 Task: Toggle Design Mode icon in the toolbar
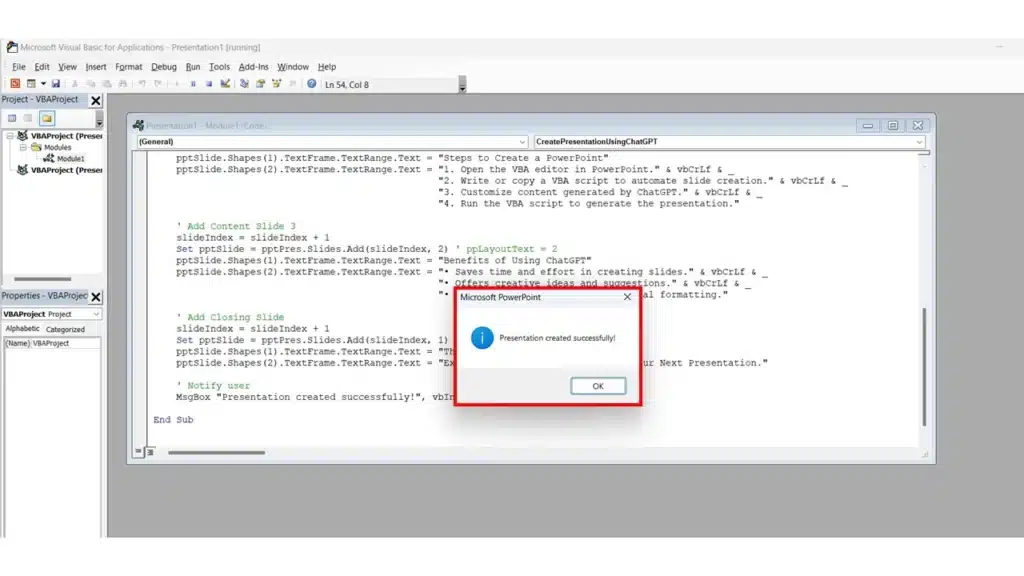point(225,84)
